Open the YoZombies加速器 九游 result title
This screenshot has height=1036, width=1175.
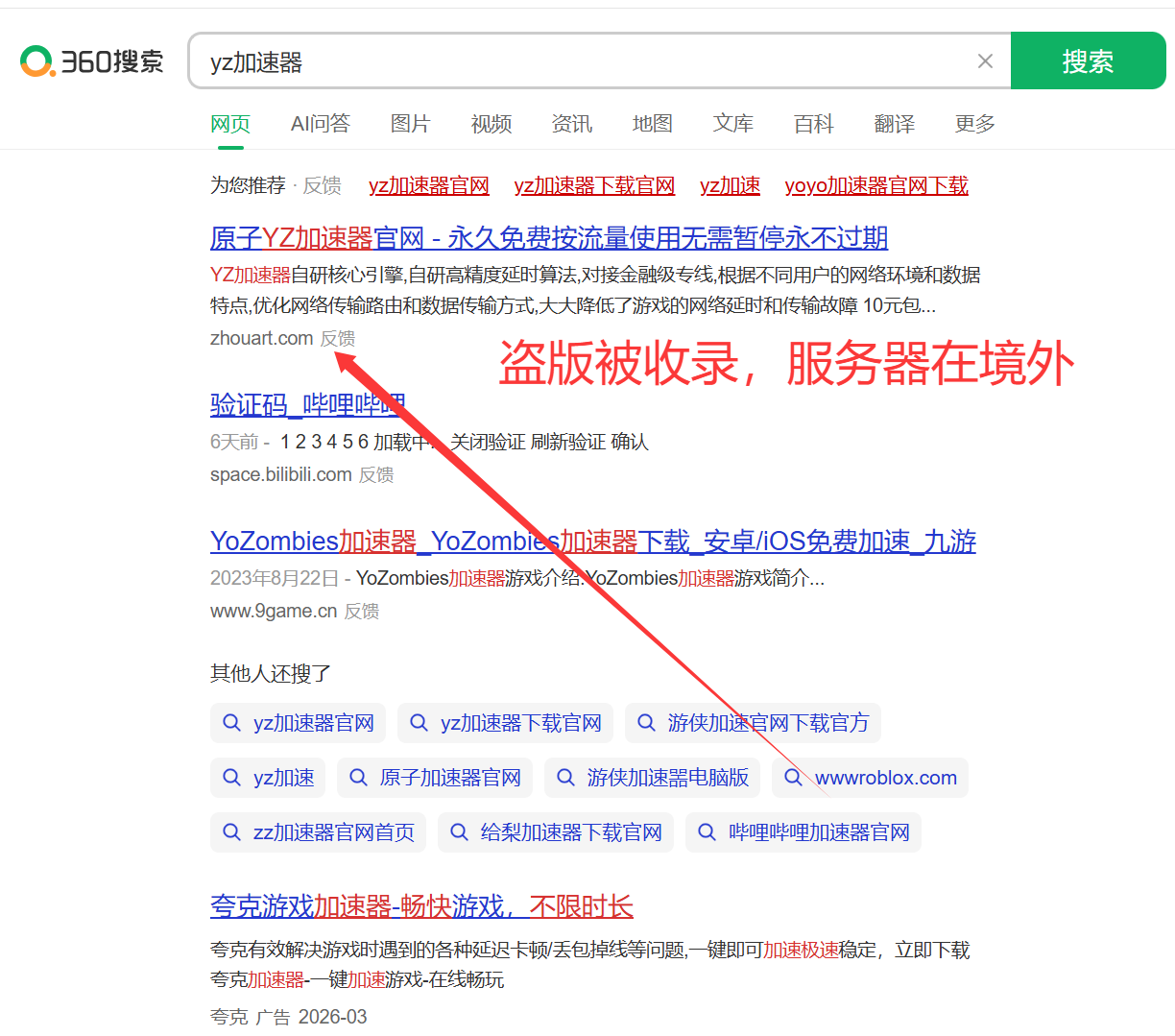point(593,541)
